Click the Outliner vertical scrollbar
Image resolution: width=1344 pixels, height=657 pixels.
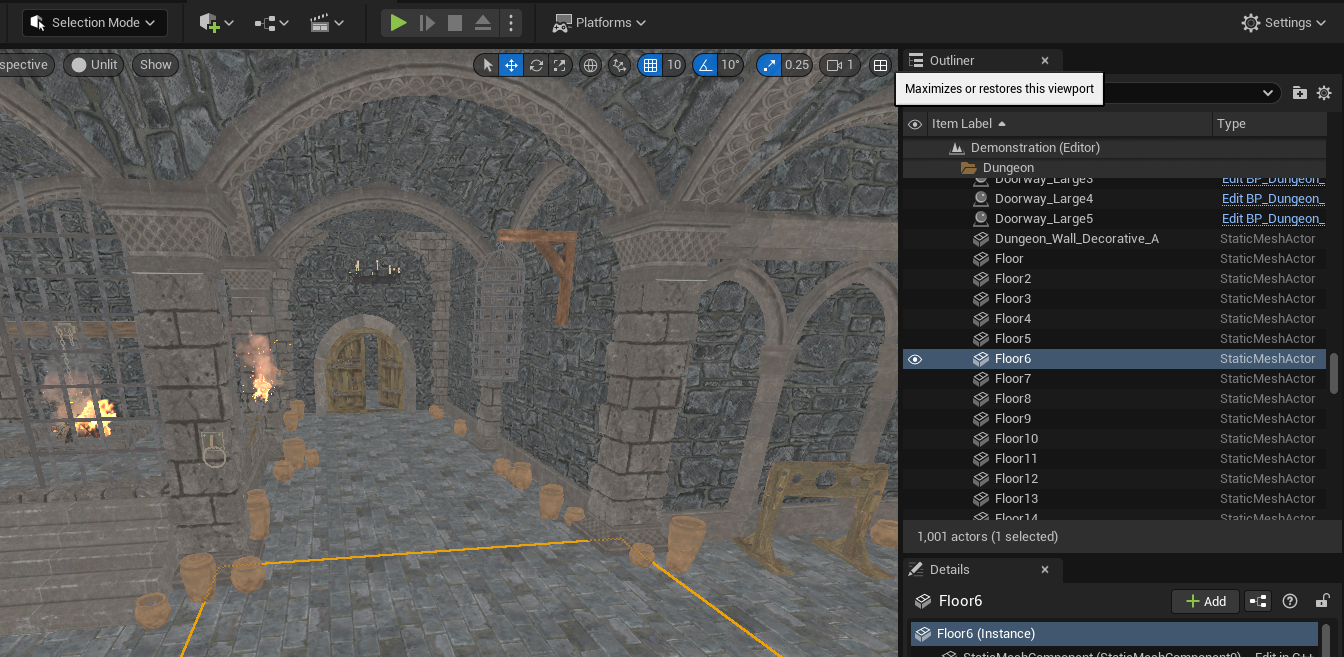coord(1333,372)
